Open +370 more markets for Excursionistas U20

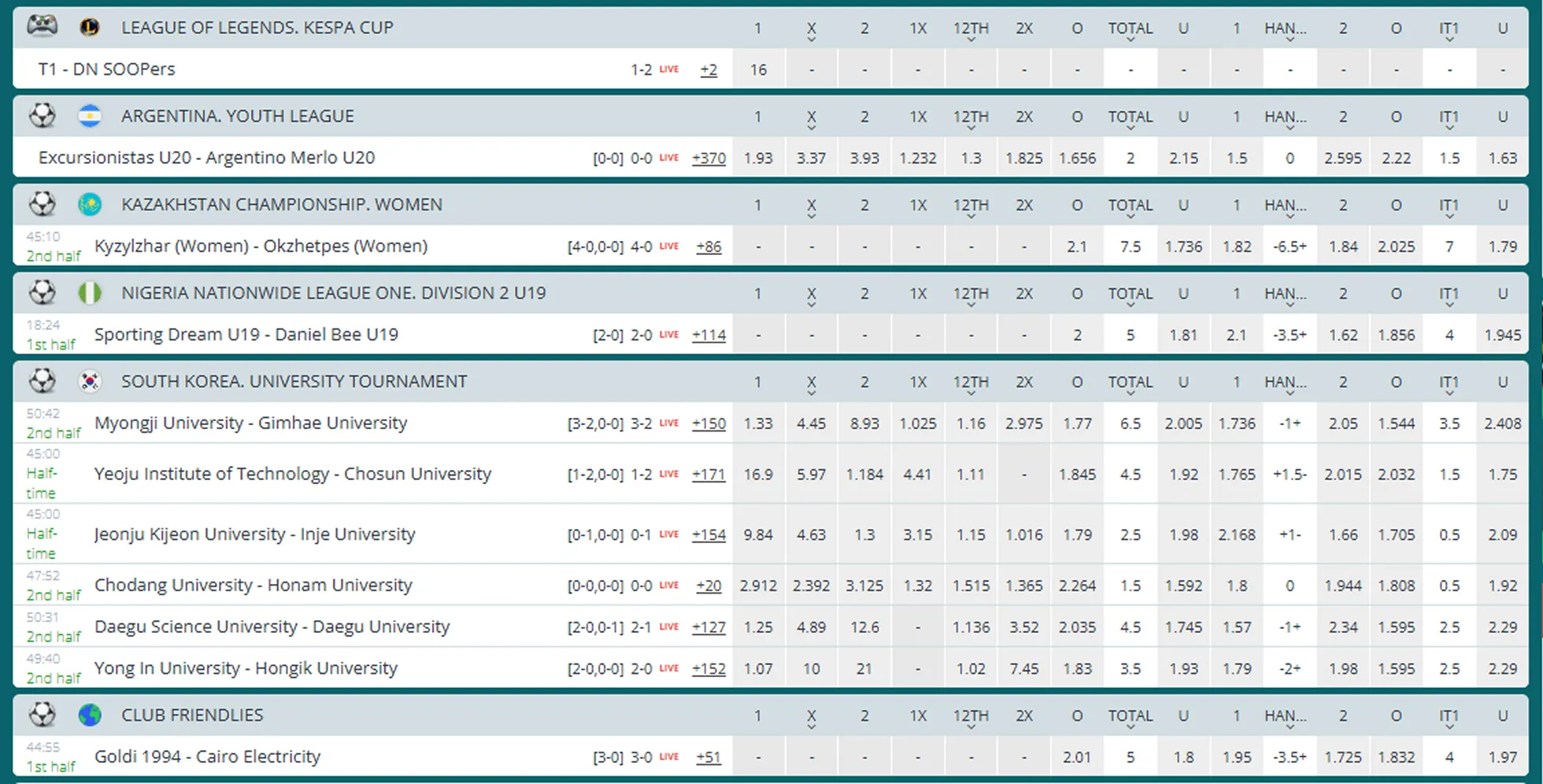pos(709,158)
